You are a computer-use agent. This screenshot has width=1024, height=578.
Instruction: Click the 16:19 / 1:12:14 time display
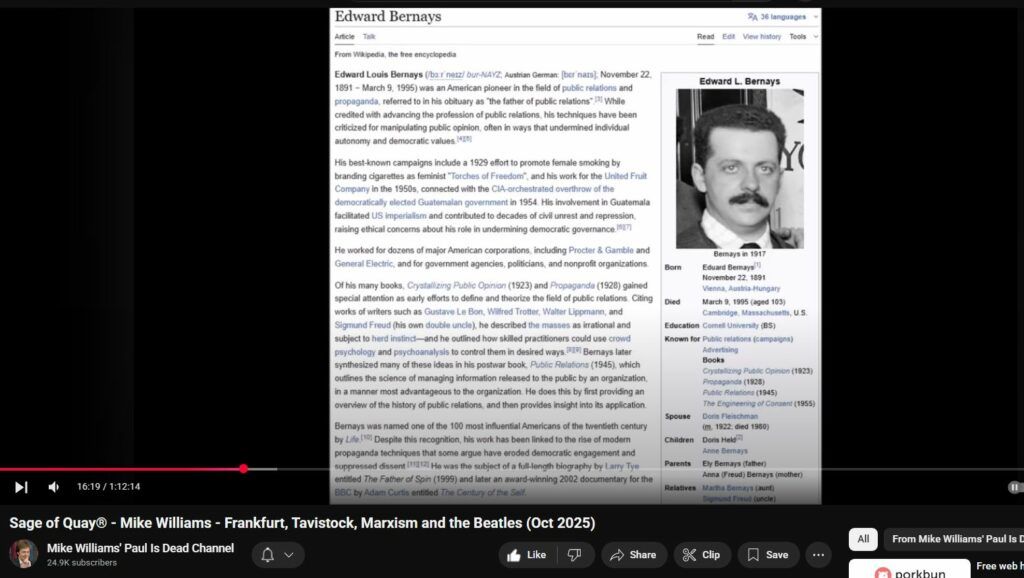coord(108,487)
